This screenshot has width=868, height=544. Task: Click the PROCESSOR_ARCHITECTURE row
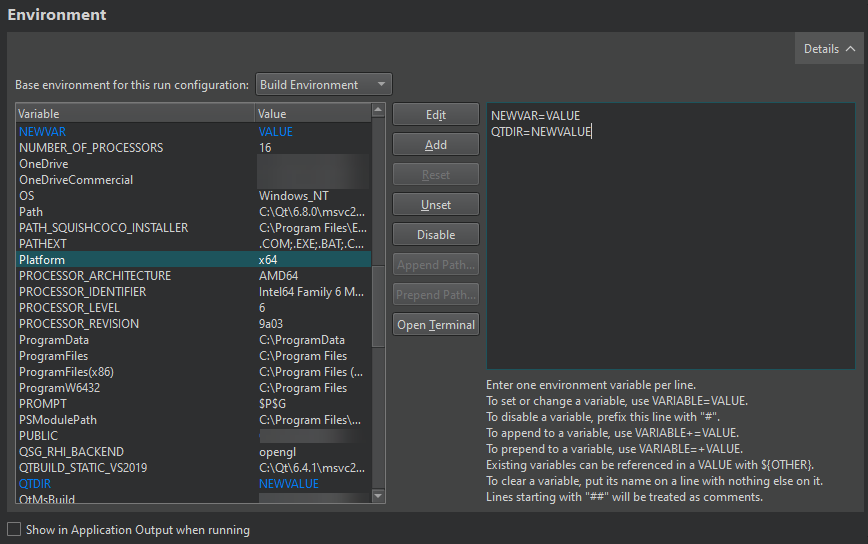pyautogui.click(x=94, y=276)
